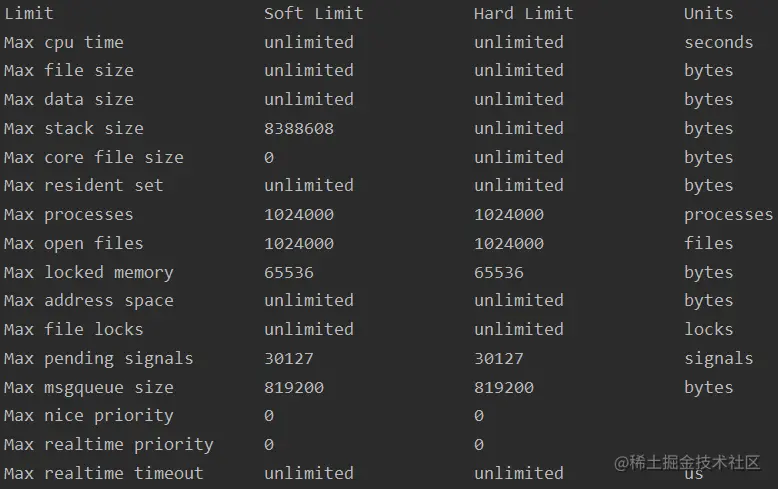Screen dimensions: 778x489
Task: Click the "Max realtime priority" row label
Action: (x=109, y=444)
